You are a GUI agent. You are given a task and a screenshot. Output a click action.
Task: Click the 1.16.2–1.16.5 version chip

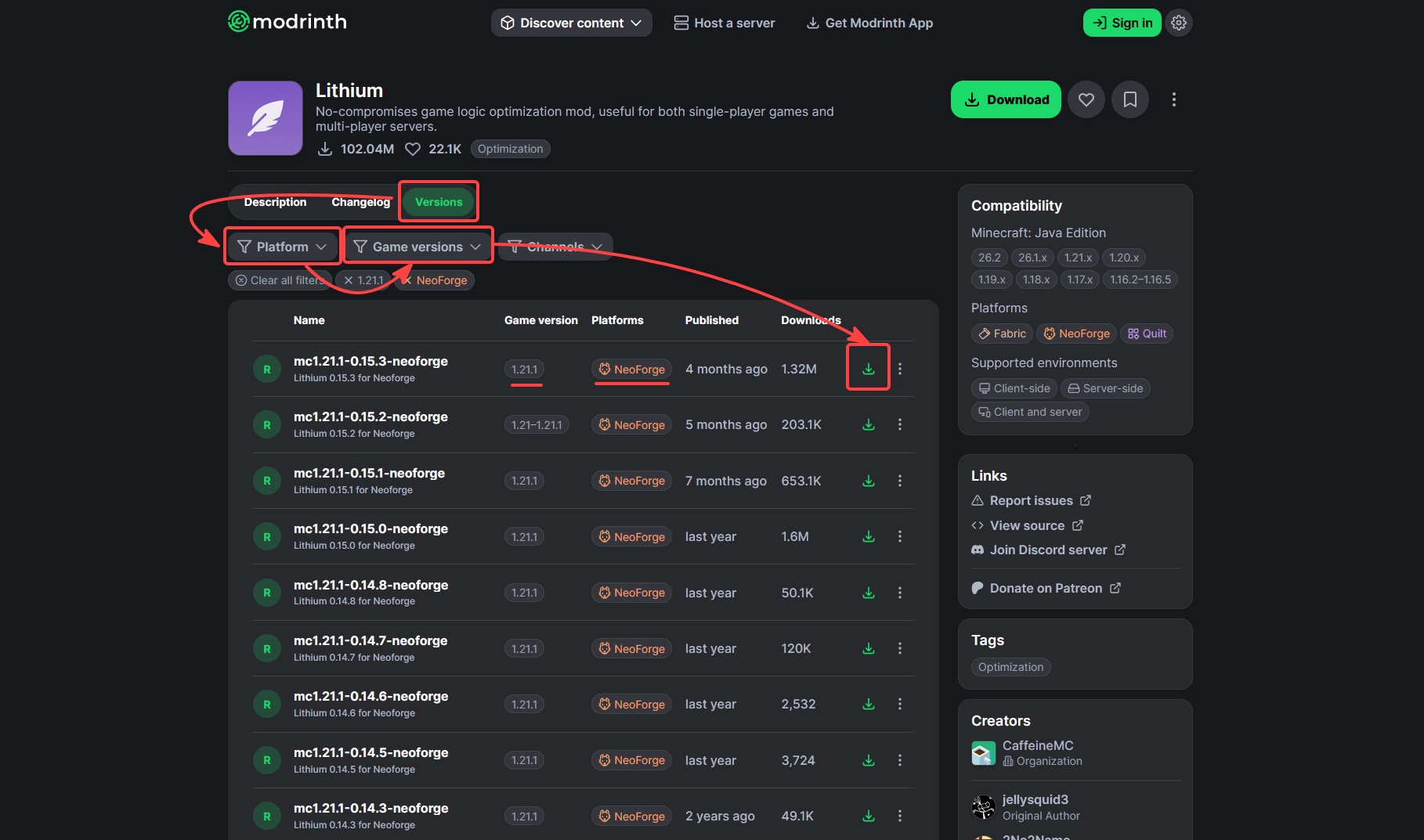[1140, 279]
